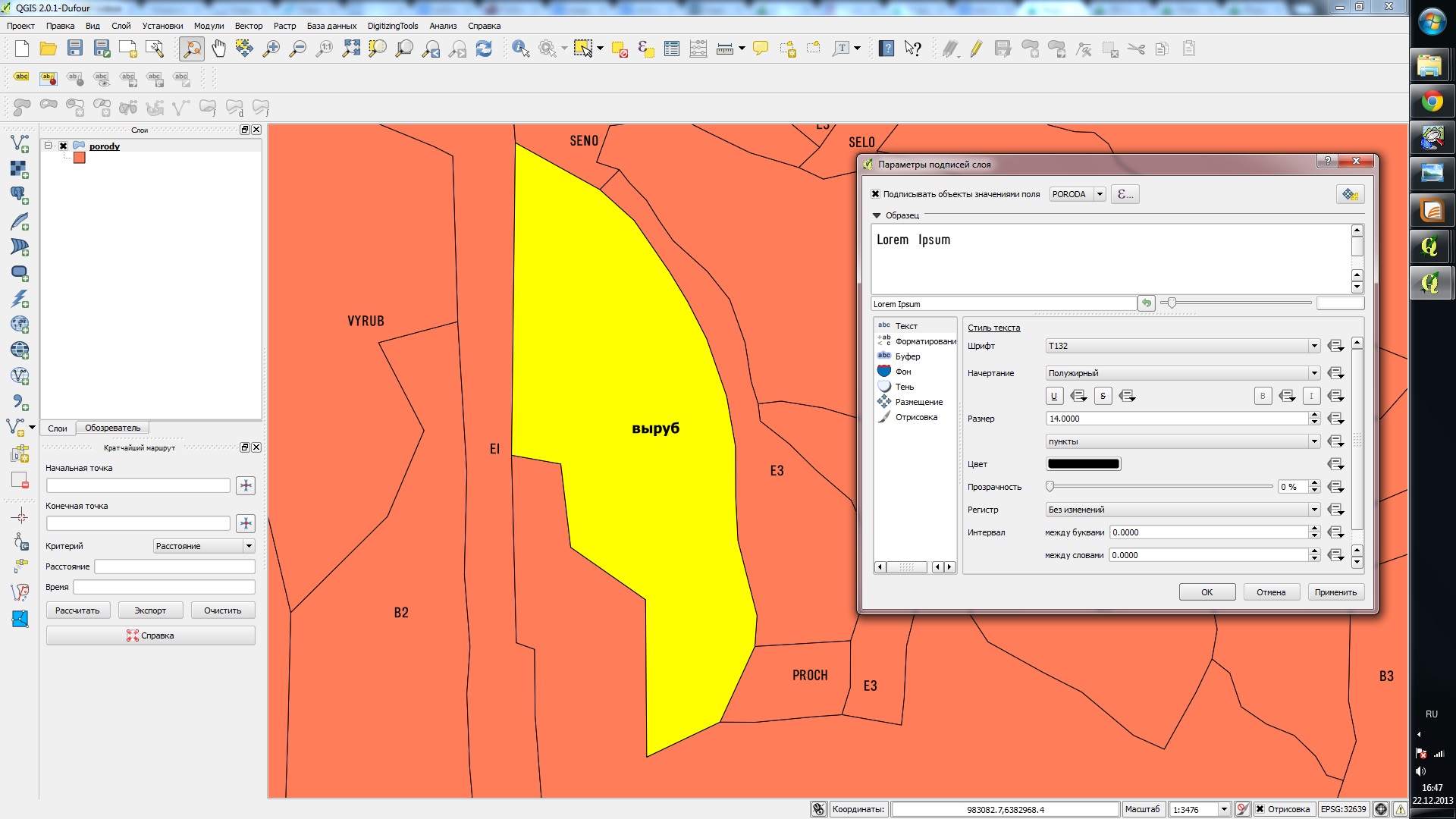Select the Pan Map hand tool
This screenshot has width=1456, height=819.
pos(218,49)
